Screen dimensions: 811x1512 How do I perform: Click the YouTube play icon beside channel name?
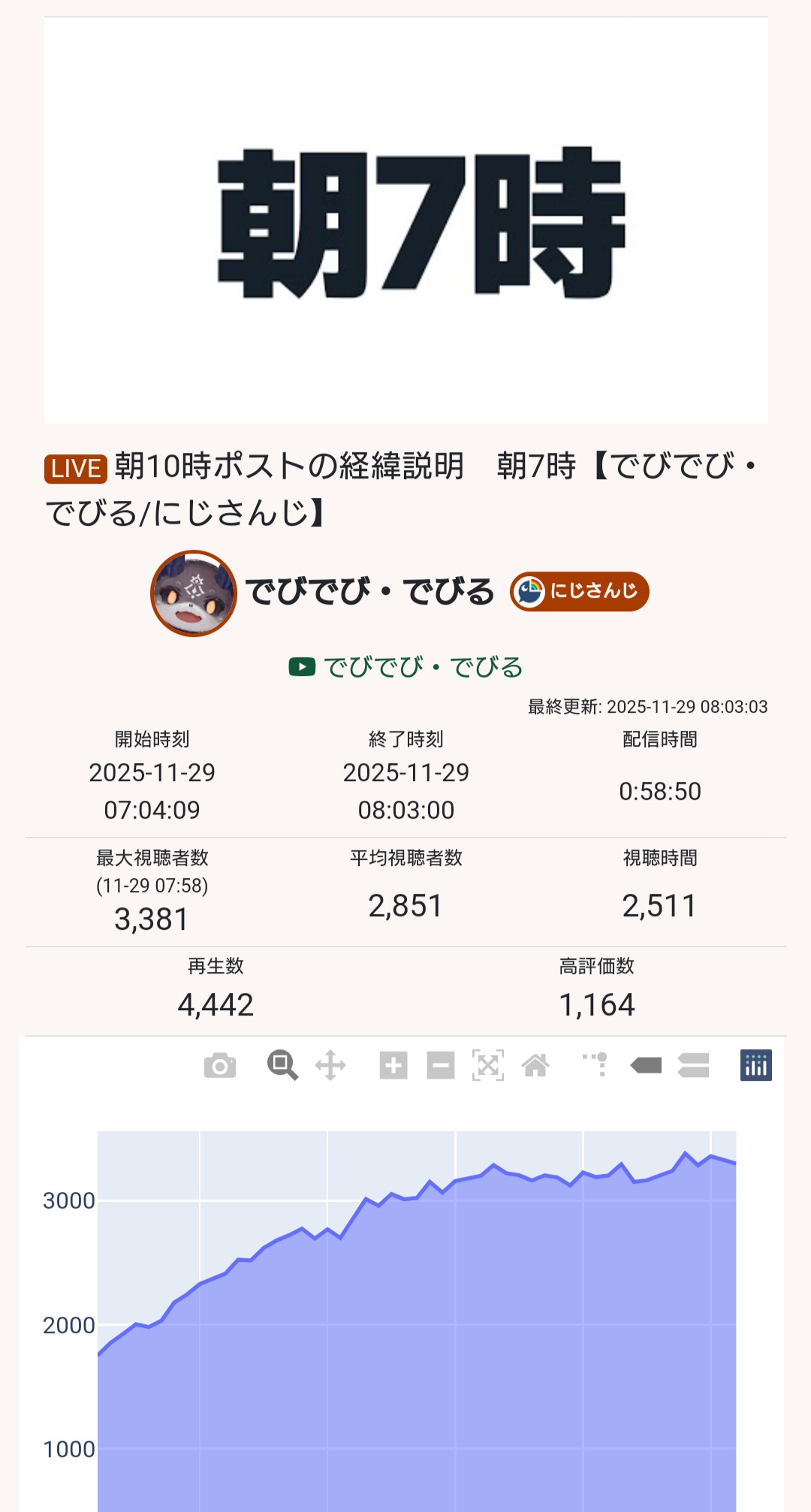tap(302, 666)
